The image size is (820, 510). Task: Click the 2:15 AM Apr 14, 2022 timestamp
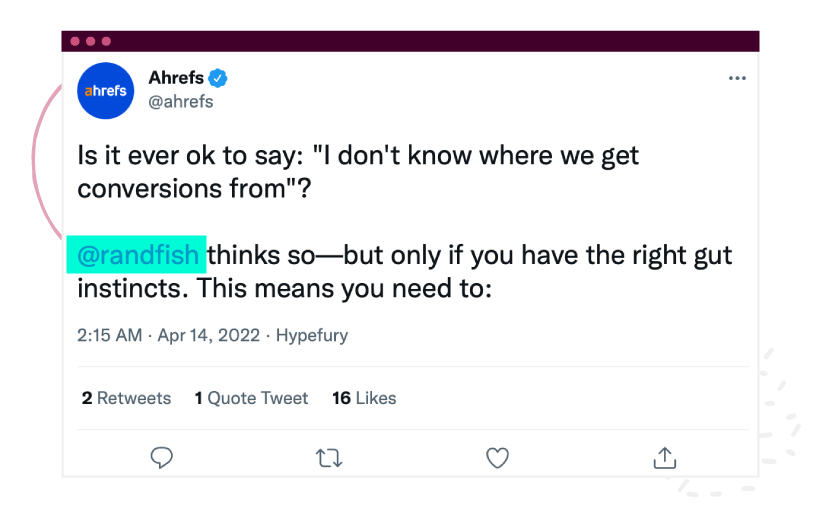click(170, 336)
